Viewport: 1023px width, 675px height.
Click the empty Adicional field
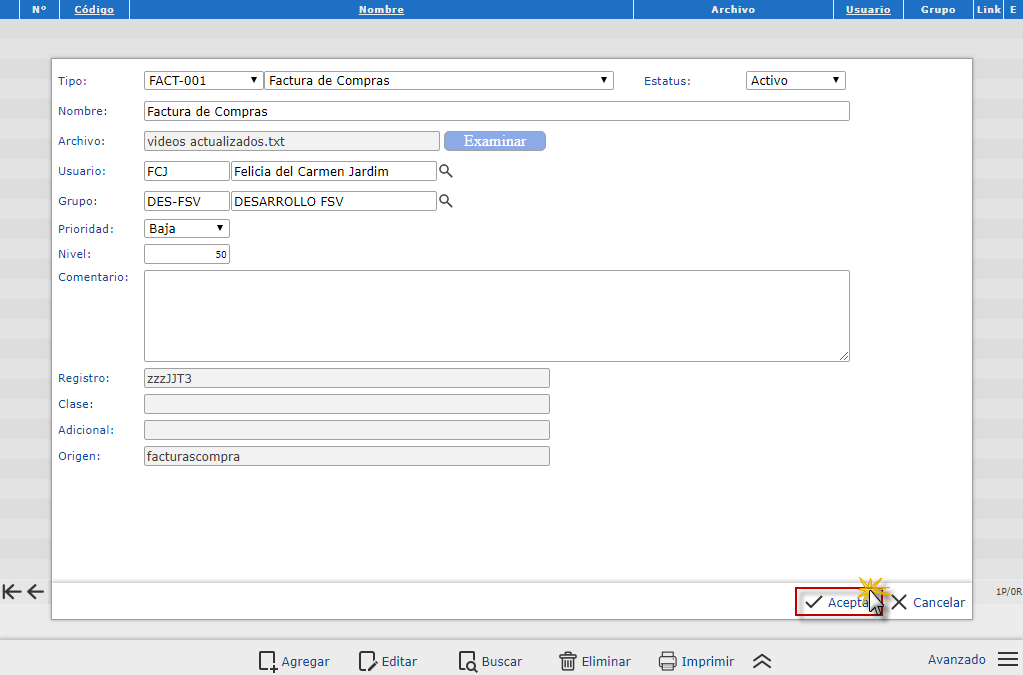346,430
